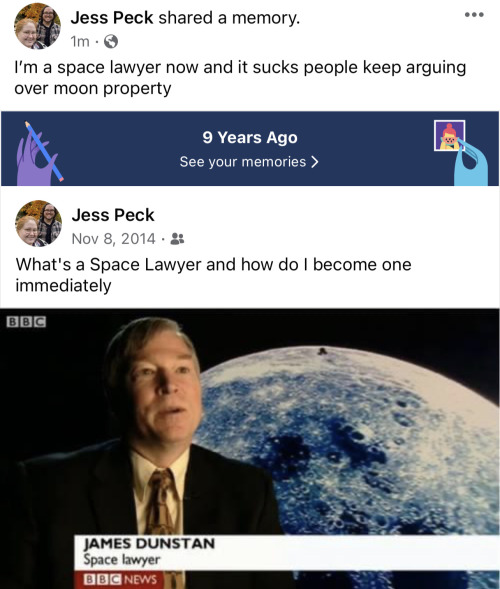The width and height of the screenshot is (500, 589).
Task: Open the profile picture on the 2014 post
Action: [x=38, y=224]
